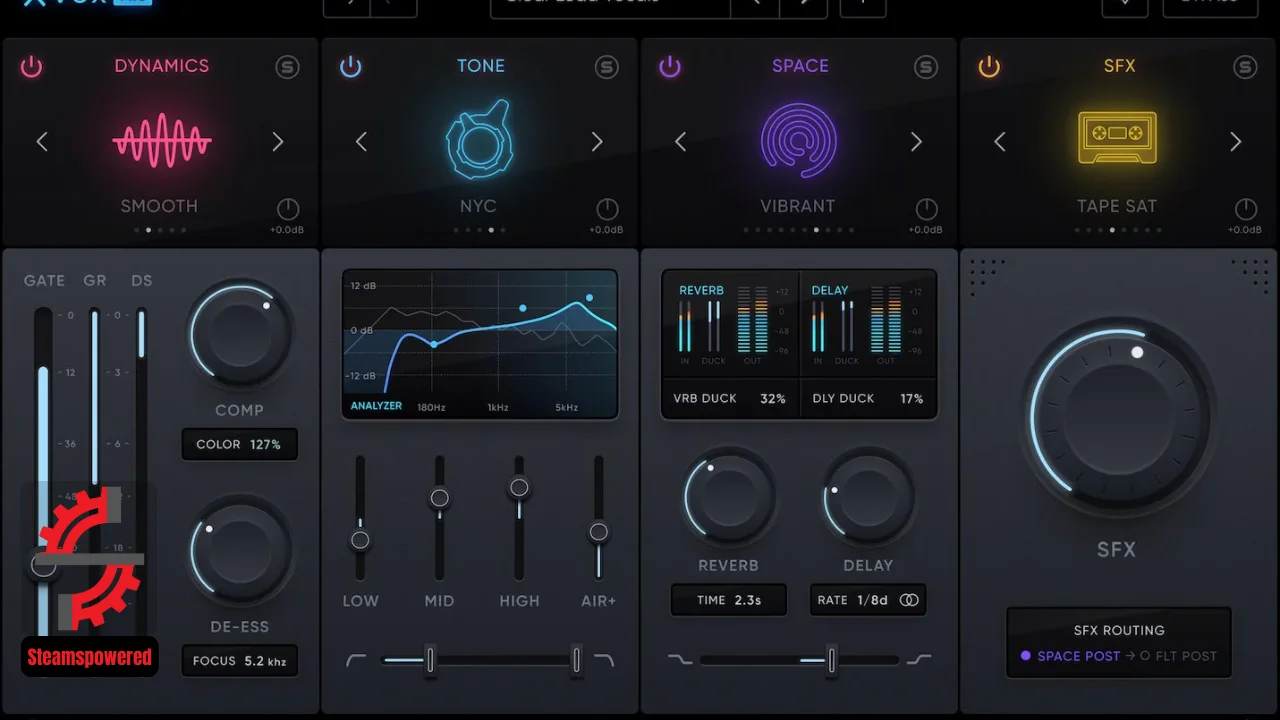Click the Space low-cut filter shape icon
Viewport: 1280px width, 720px height.
tap(679, 660)
